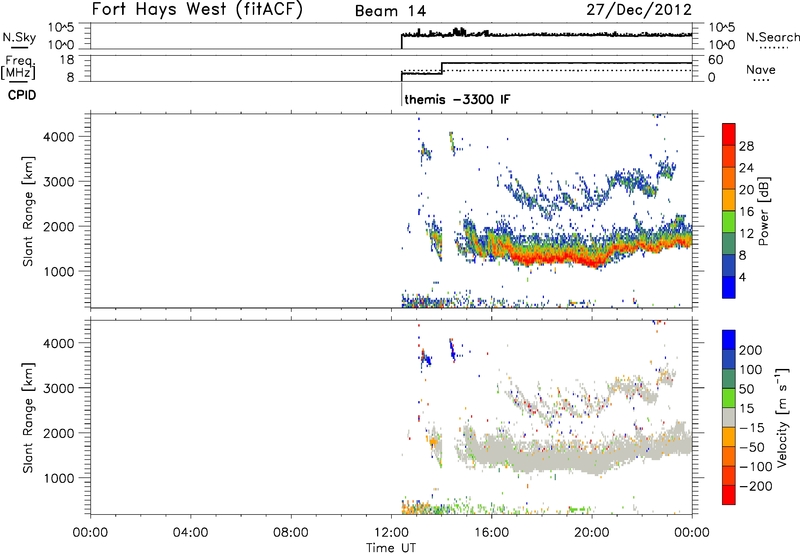The image size is (800, 554).
Task: Click the '04:00' time axis label
Action: (x=190, y=533)
